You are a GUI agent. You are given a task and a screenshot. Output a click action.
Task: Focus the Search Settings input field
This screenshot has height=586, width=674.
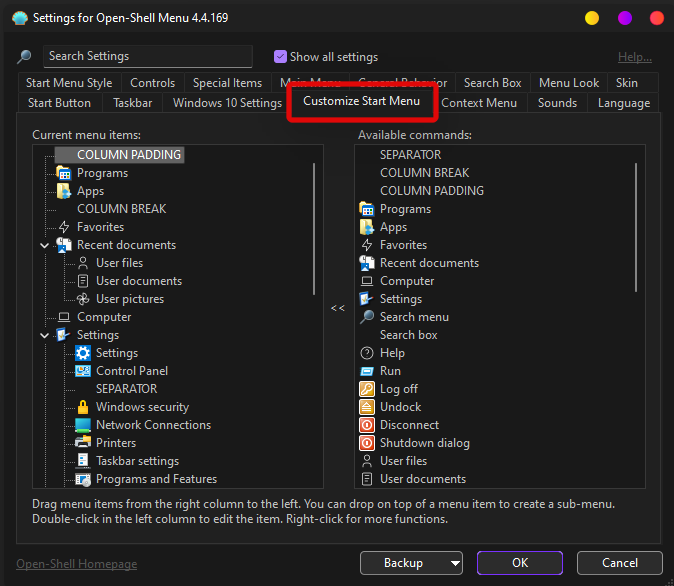pyautogui.click(x=148, y=57)
